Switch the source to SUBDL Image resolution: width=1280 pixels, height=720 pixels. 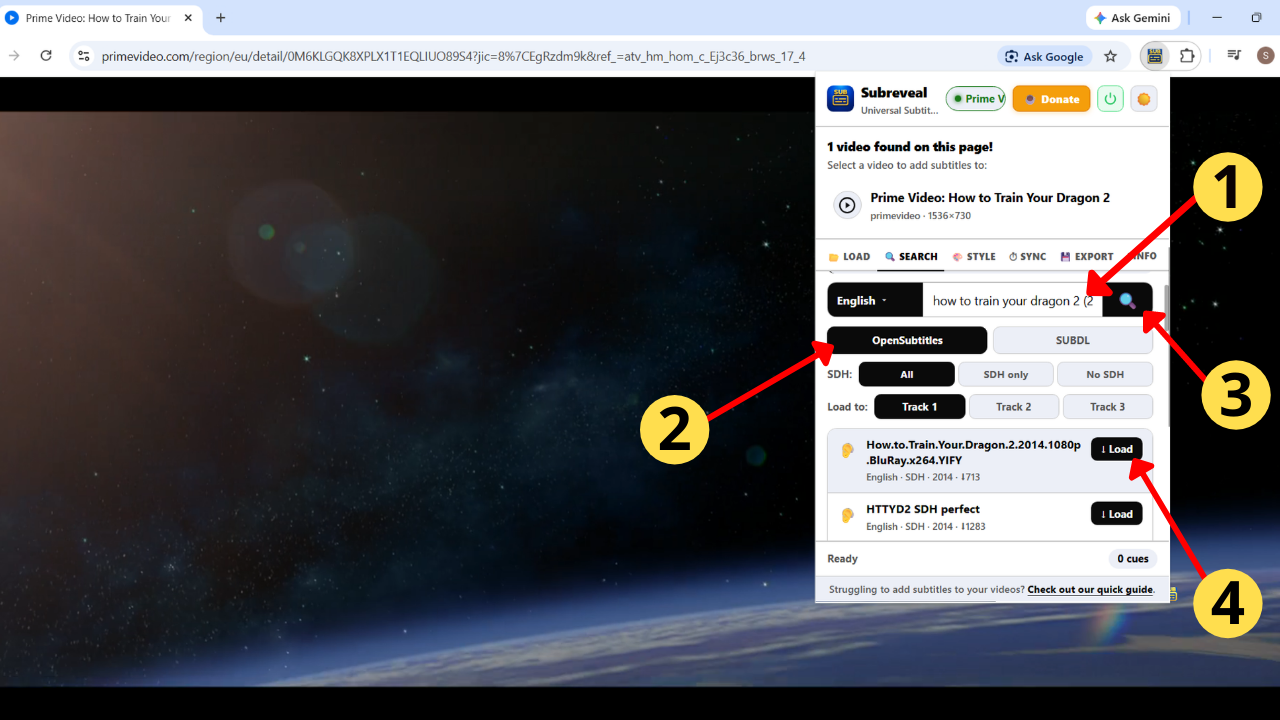pyautogui.click(x=1073, y=340)
